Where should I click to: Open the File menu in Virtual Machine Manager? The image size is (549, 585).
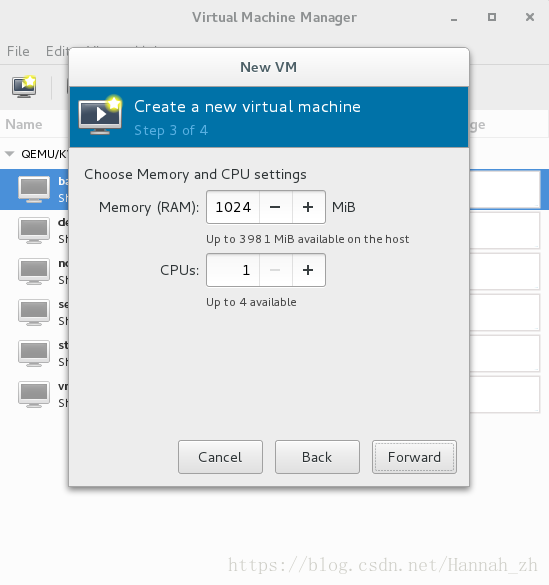pos(18,51)
